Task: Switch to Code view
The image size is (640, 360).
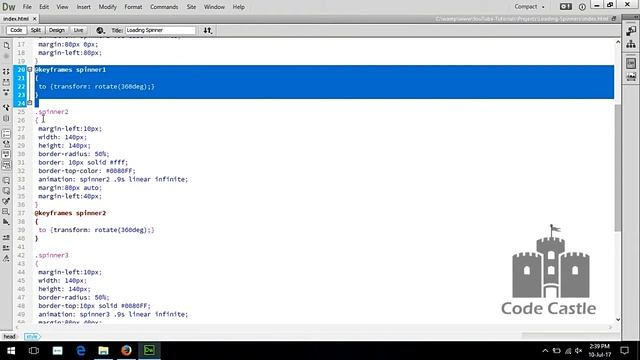Action: (16, 30)
